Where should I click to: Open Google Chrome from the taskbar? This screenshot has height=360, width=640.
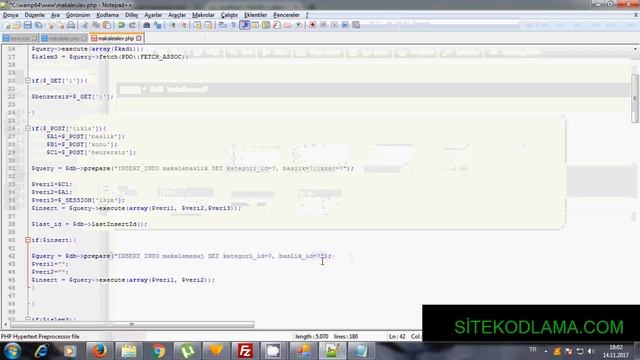[x=158, y=351]
